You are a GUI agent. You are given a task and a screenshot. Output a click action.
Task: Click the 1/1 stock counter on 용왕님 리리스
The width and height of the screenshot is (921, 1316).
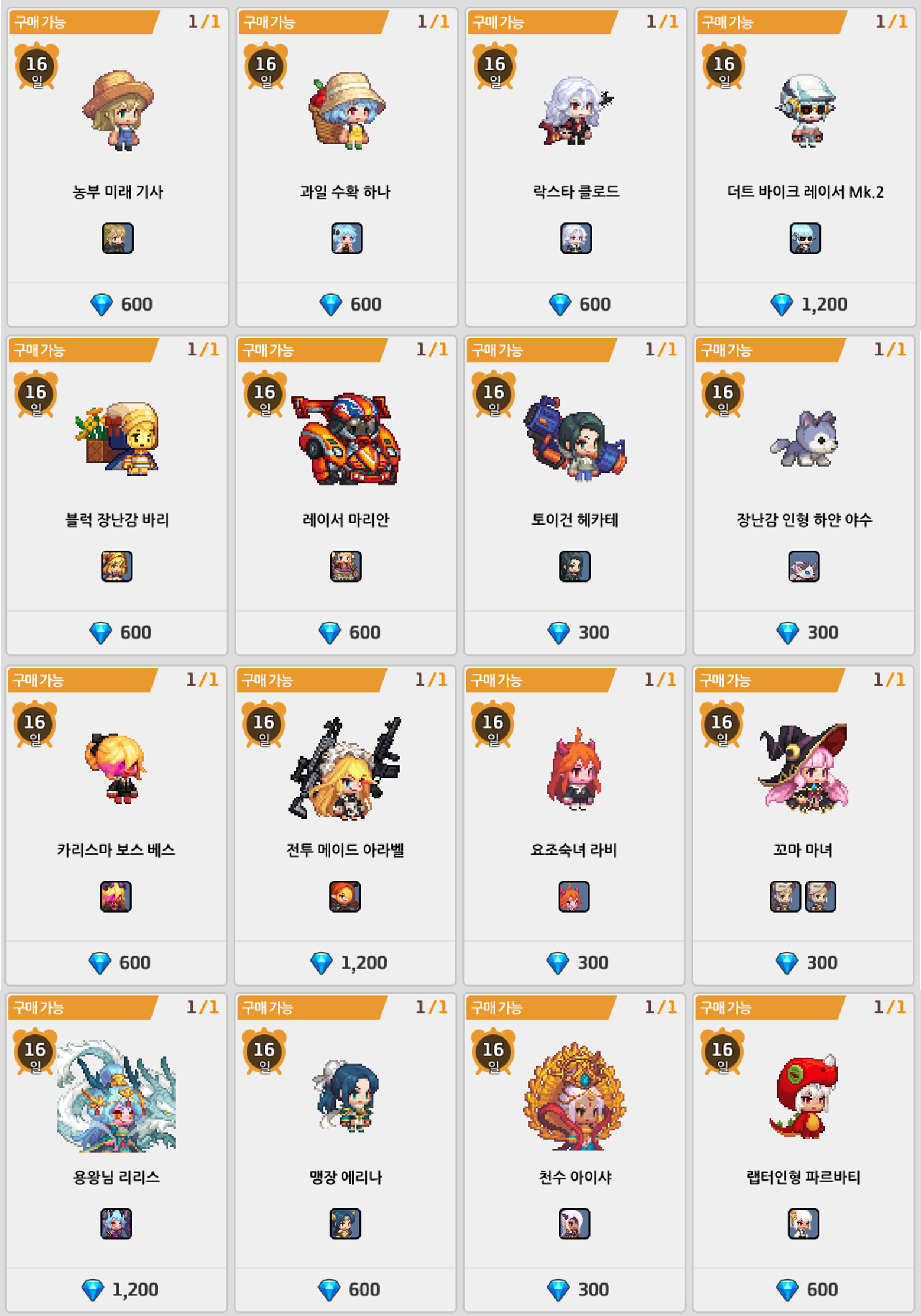pyautogui.click(x=203, y=1007)
